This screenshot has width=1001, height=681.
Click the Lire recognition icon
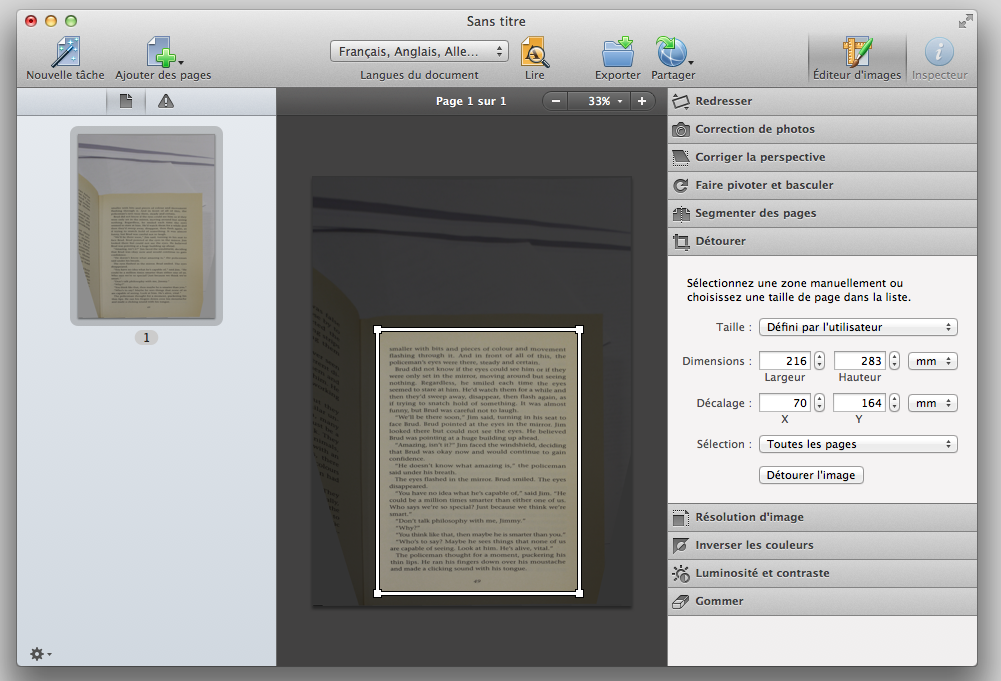pos(535,52)
